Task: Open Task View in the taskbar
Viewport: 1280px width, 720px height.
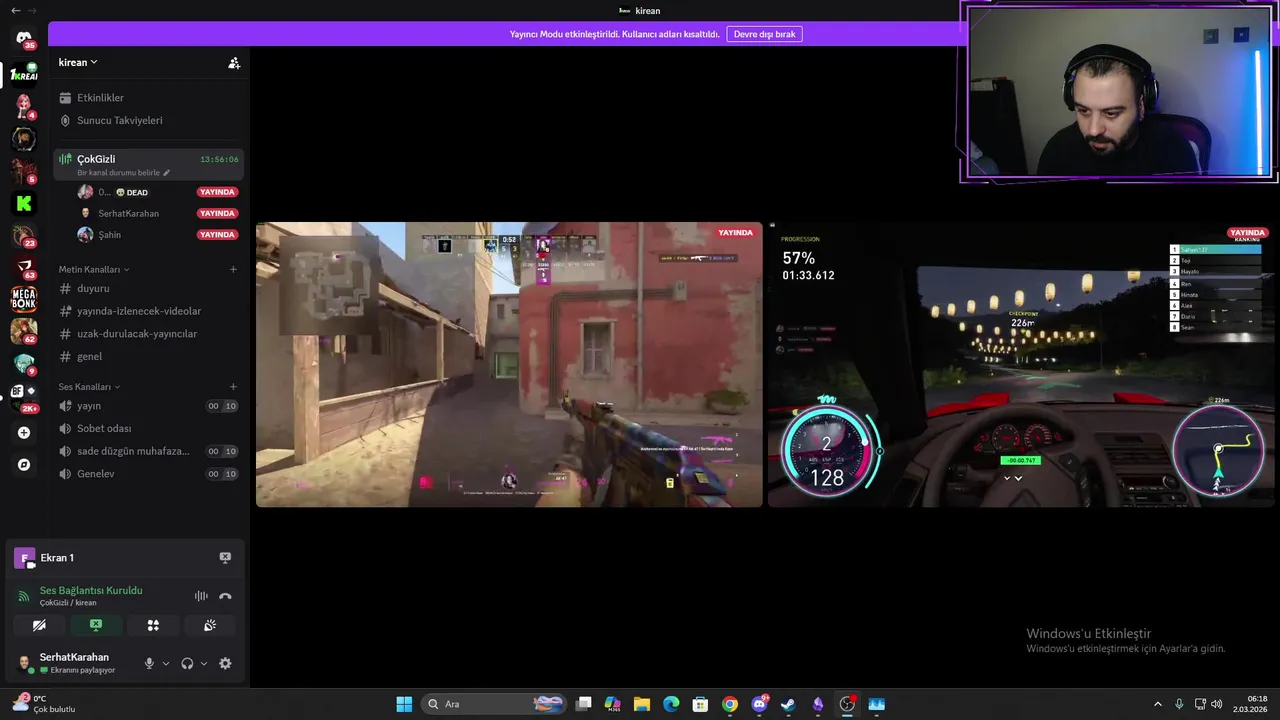Action: point(584,704)
